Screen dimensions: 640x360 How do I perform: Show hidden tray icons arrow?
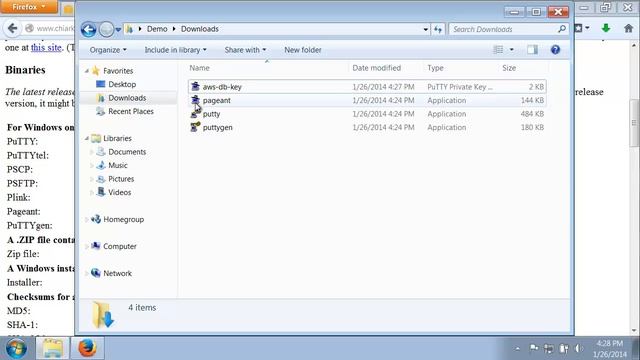tap(518, 349)
